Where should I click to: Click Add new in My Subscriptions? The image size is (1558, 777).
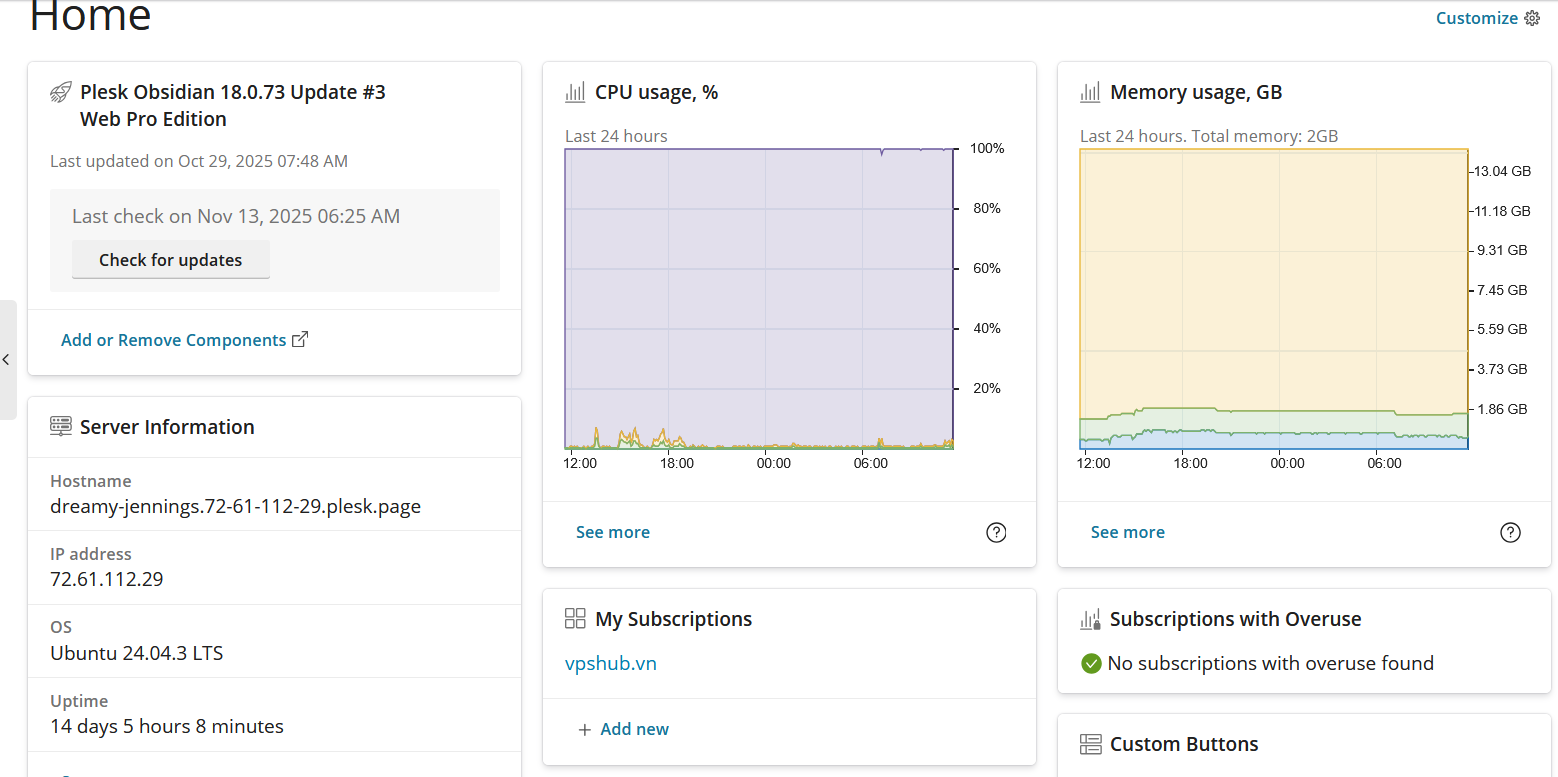[x=635, y=729]
